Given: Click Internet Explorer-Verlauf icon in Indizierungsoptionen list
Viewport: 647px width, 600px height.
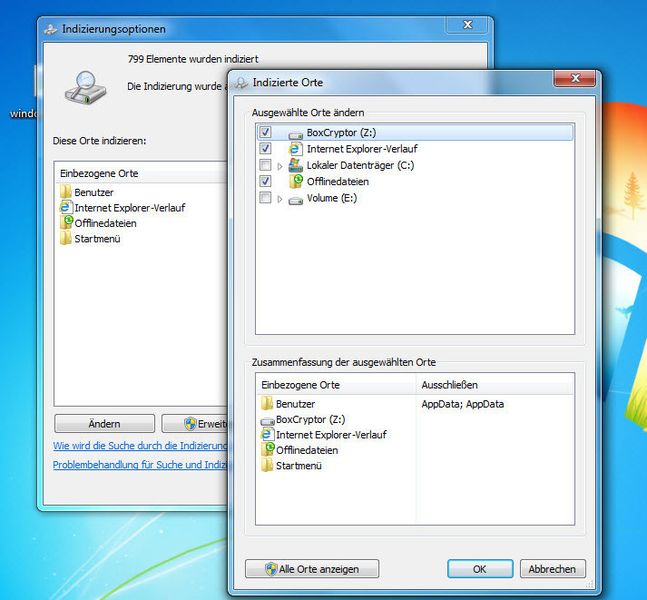Looking at the screenshot, I should [x=66, y=207].
